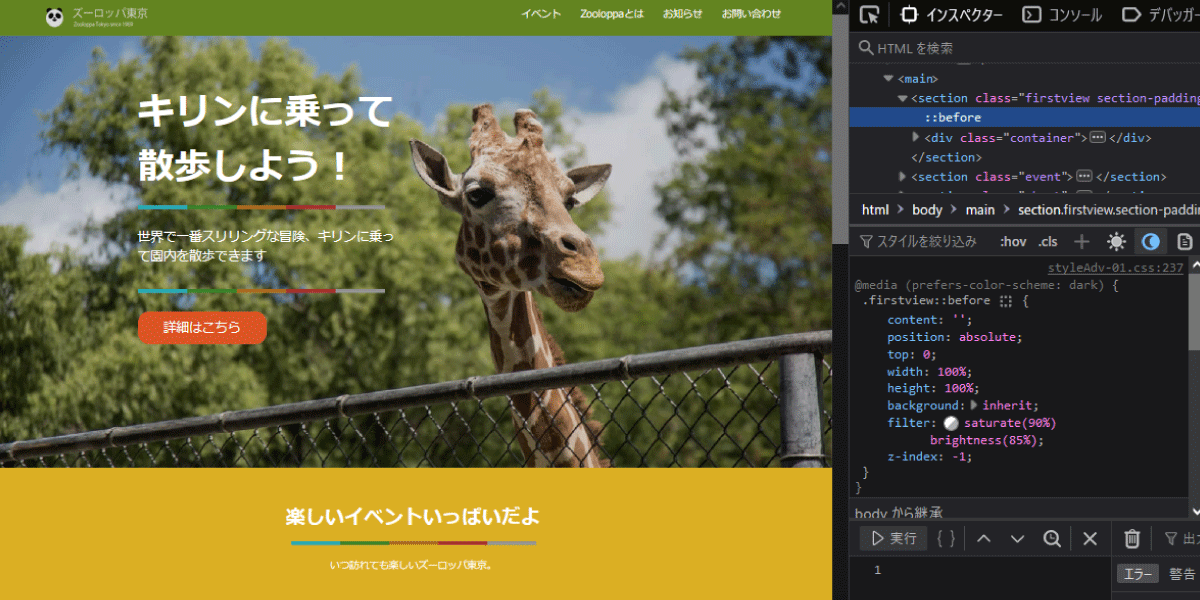Close the console editor with X
This screenshot has width=1200, height=600.
(x=1090, y=538)
